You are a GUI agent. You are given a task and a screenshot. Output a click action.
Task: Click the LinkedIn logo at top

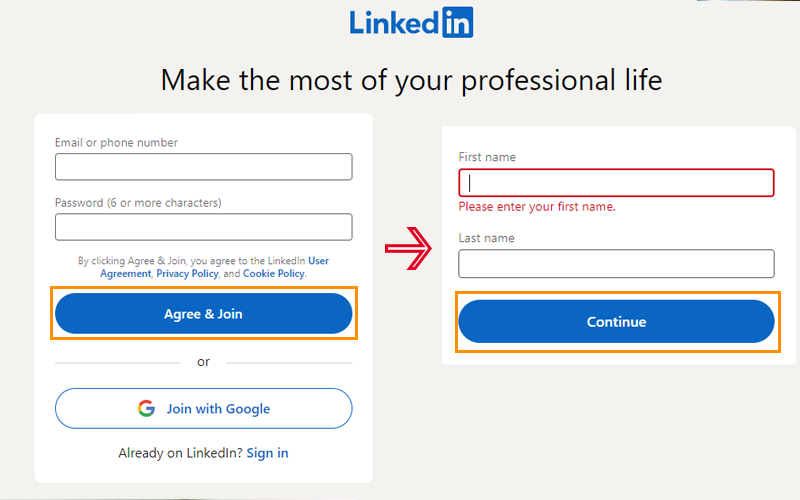[x=411, y=23]
